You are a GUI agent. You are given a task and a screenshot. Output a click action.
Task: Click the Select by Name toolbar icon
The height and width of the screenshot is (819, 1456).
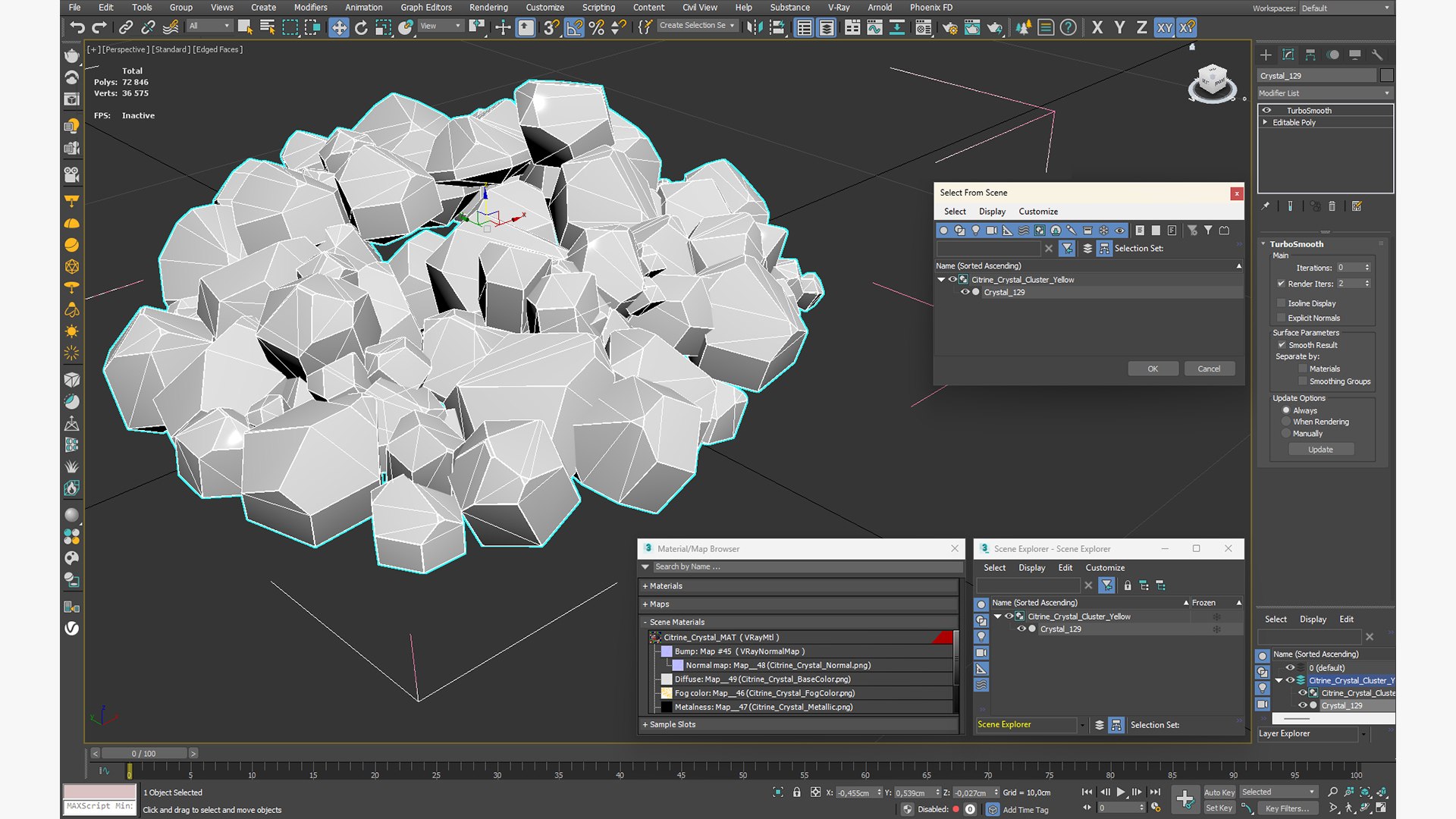[267, 28]
